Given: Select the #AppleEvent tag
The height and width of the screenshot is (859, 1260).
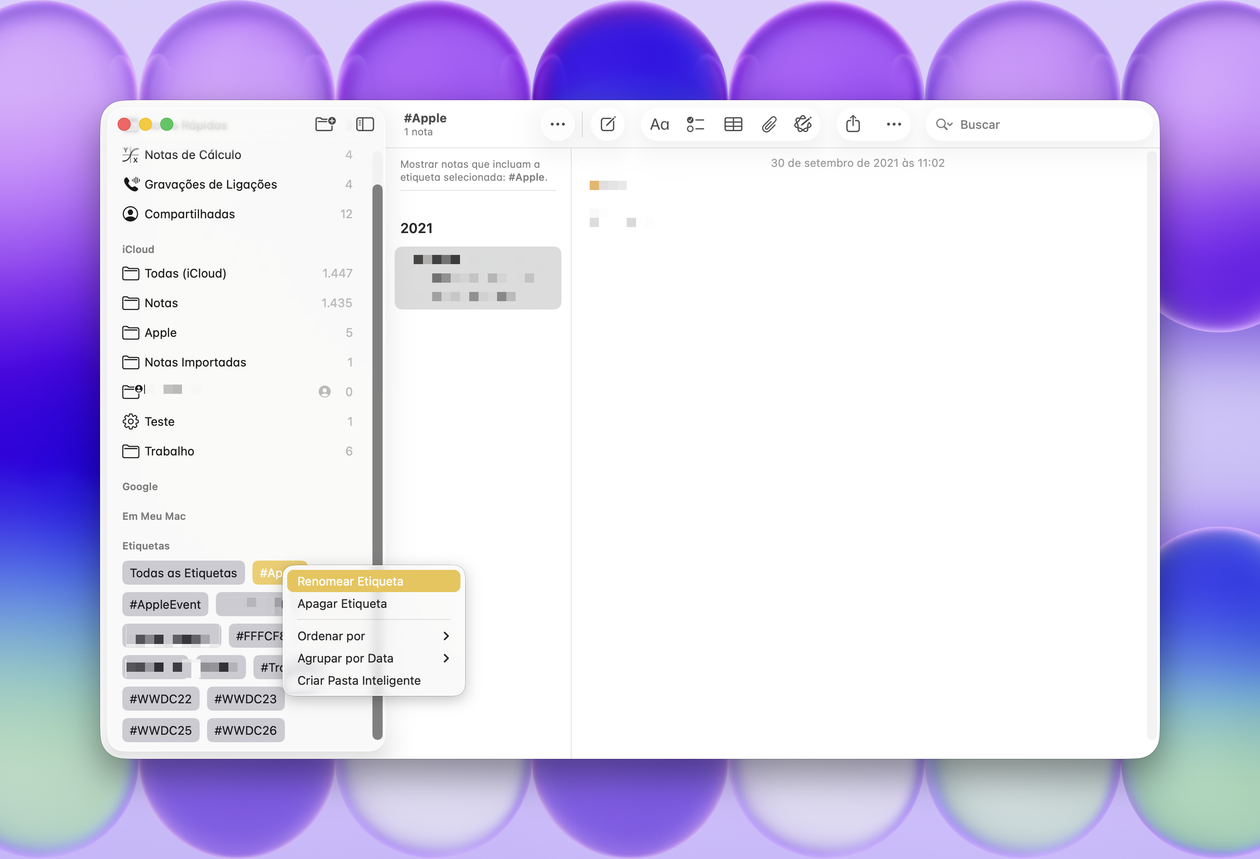Looking at the screenshot, I should (165, 605).
